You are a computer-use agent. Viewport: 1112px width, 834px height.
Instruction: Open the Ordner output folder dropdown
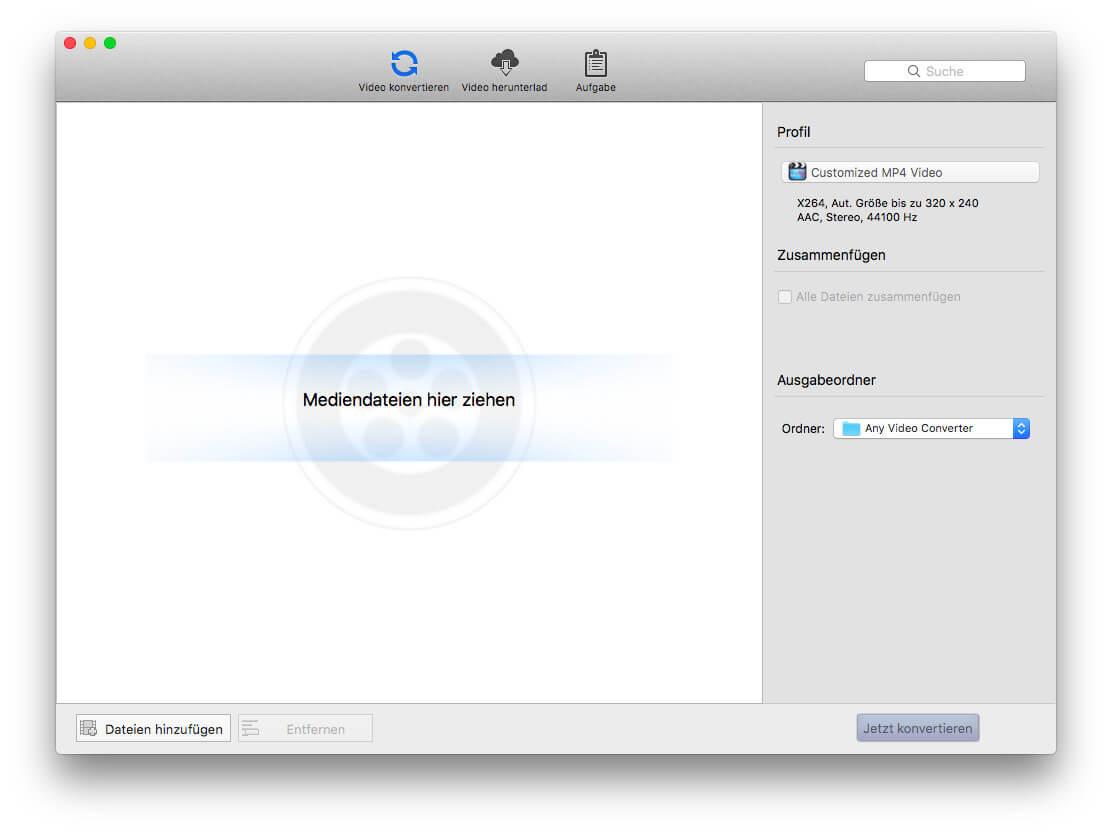tap(931, 428)
